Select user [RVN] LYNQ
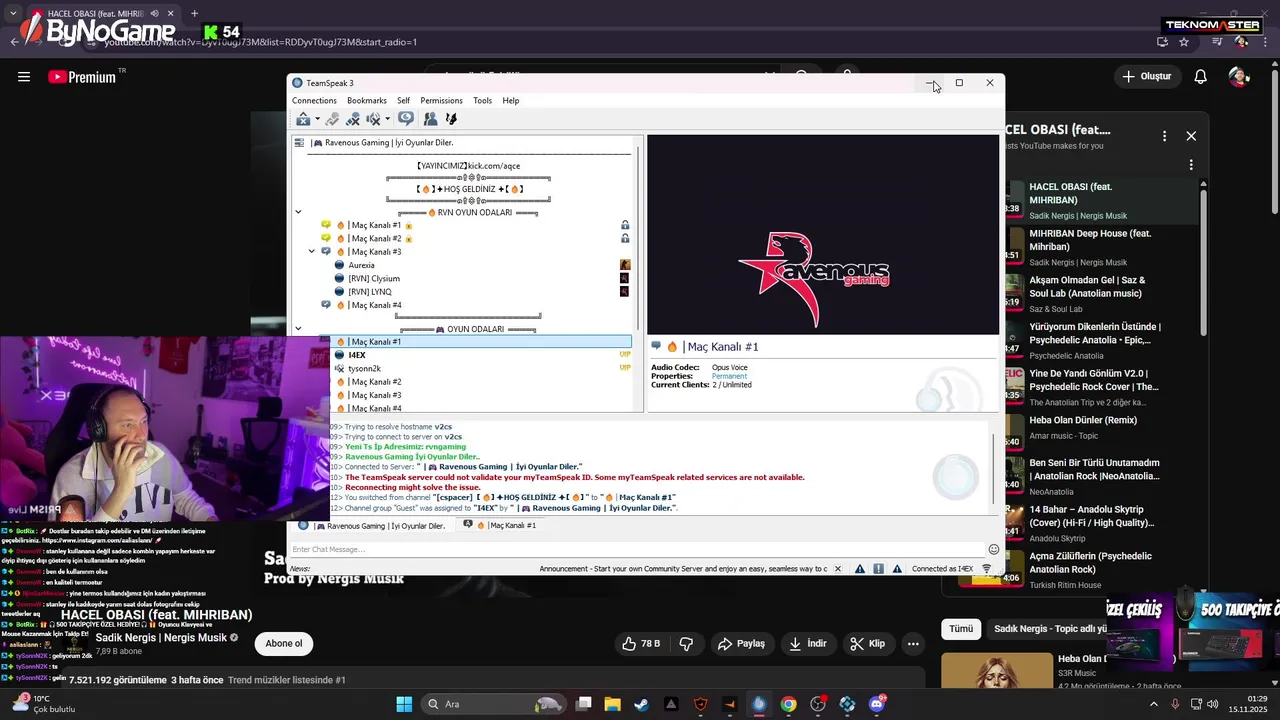The width and height of the screenshot is (1280, 720). point(369,292)
